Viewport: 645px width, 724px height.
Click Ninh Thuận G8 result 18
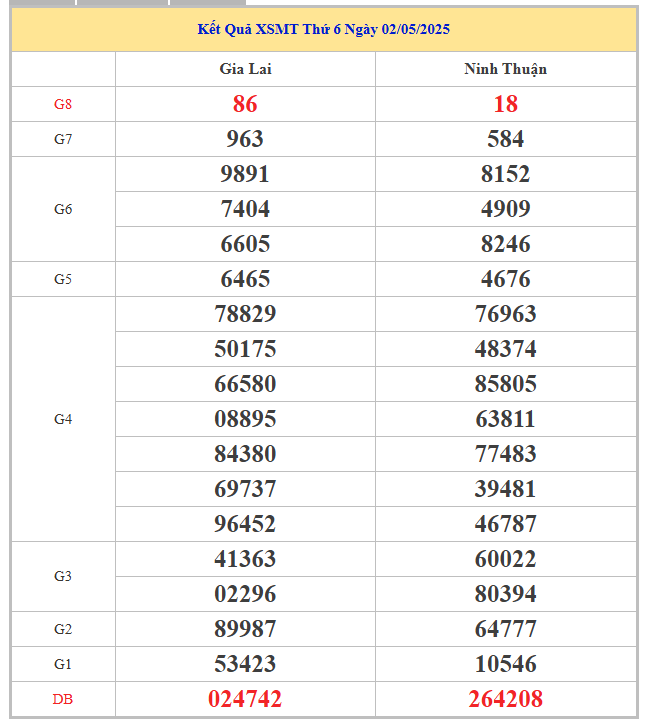(x=505, y=104)
